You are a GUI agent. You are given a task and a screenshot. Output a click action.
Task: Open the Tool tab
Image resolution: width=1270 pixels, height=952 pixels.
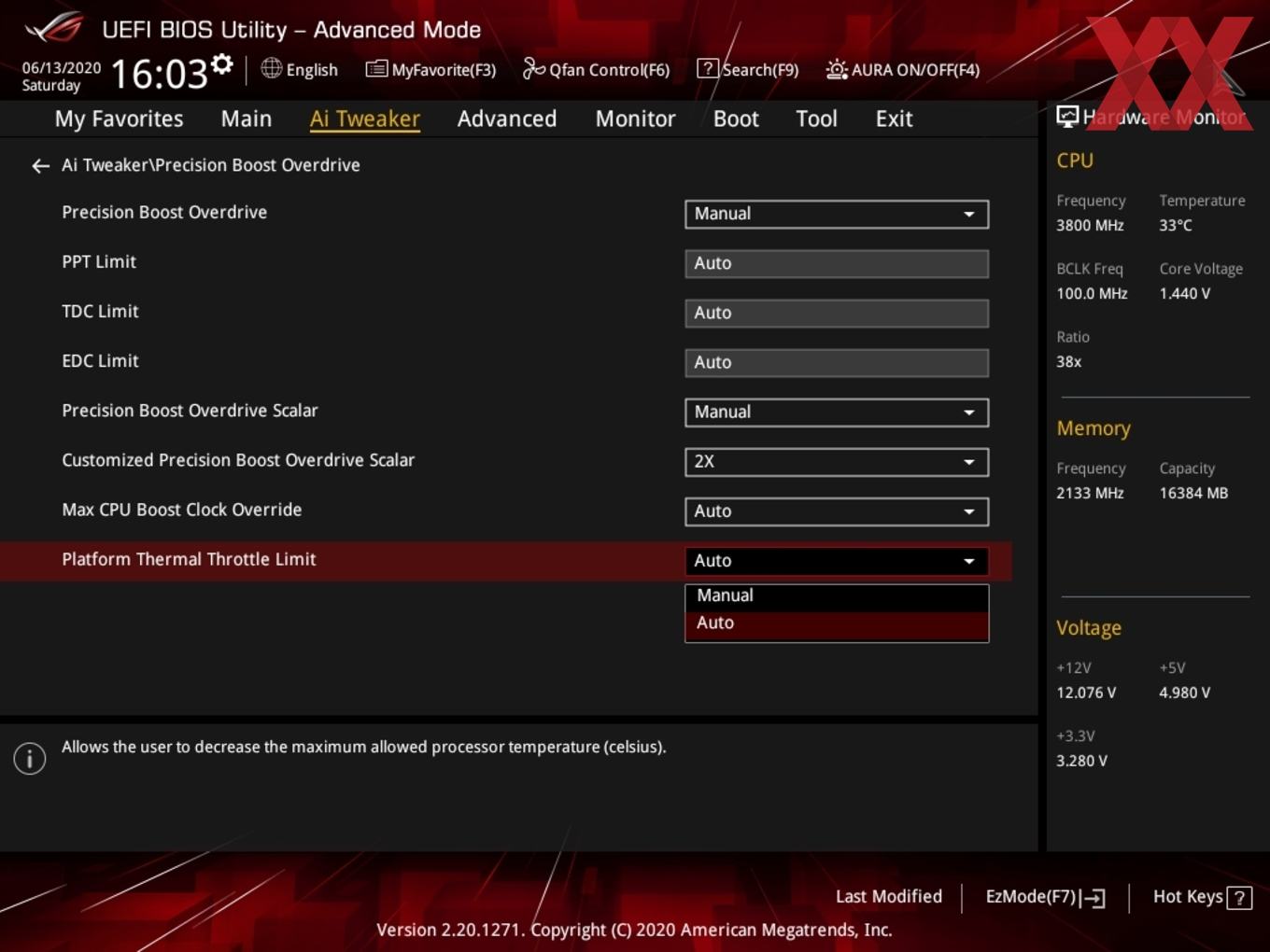(x=816, y=119)
